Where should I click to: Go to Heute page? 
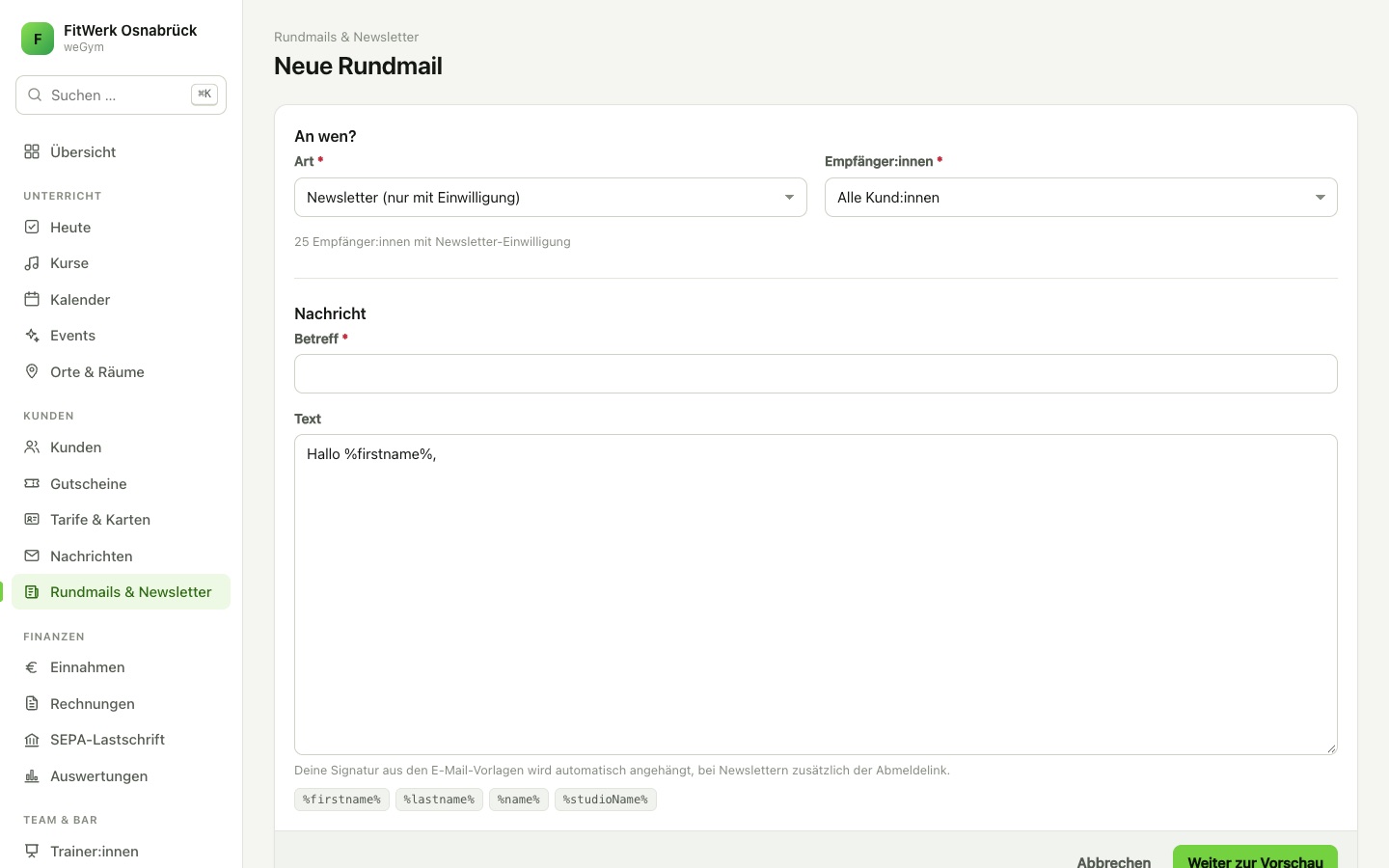point(121,227)
